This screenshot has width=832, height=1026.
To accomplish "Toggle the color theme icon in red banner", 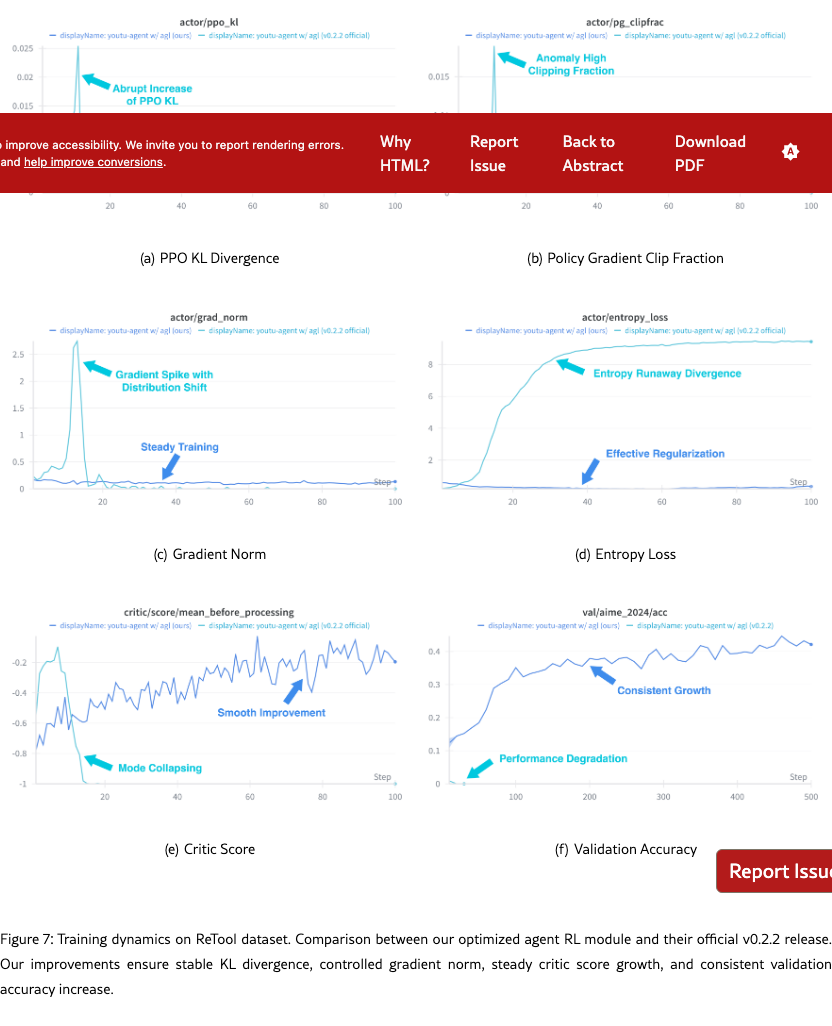I will (791, 152).
